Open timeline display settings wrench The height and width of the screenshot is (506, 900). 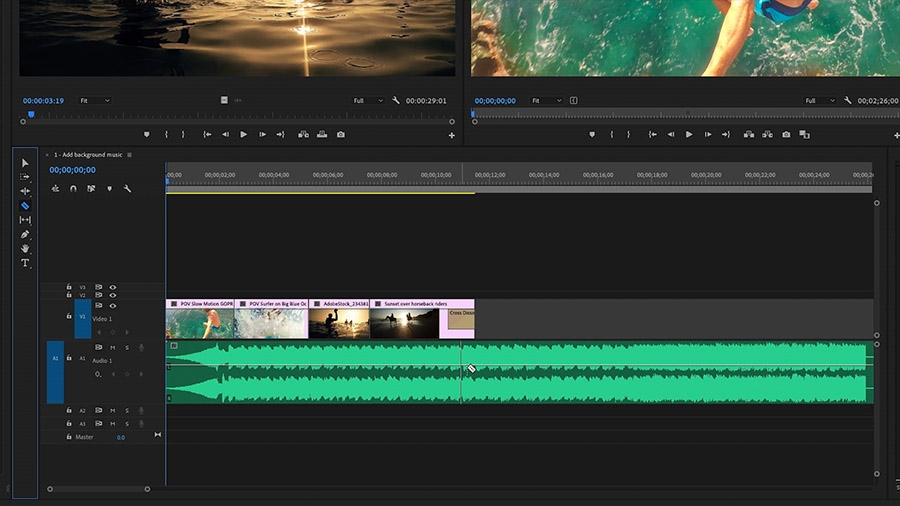127,189
